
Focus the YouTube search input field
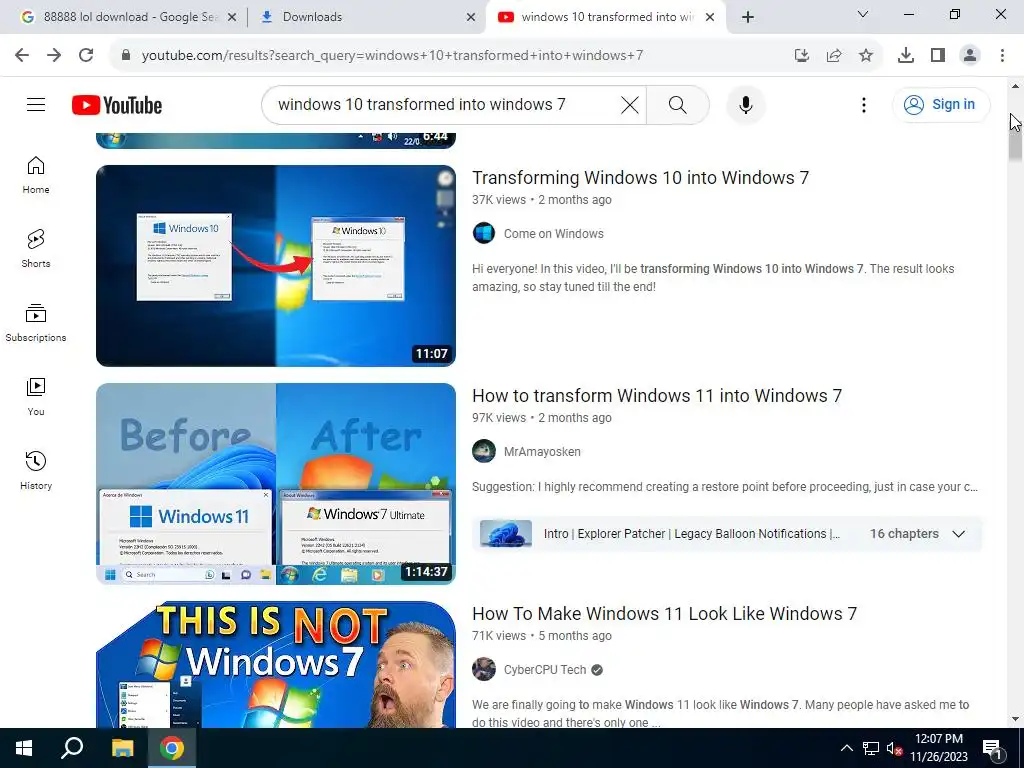[x=444, y=104]
